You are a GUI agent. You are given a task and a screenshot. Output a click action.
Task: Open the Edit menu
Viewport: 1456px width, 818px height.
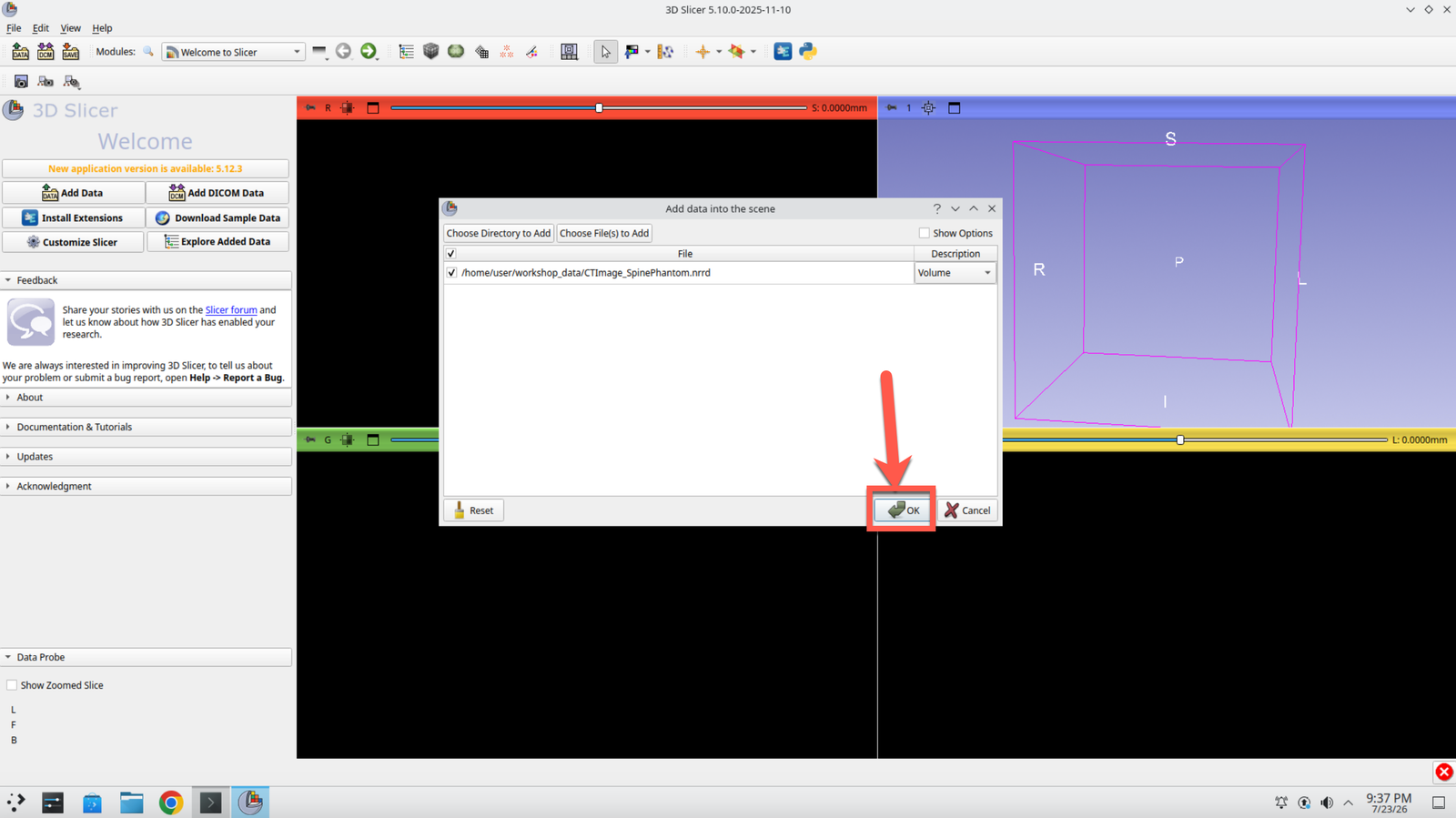(41, 28)
